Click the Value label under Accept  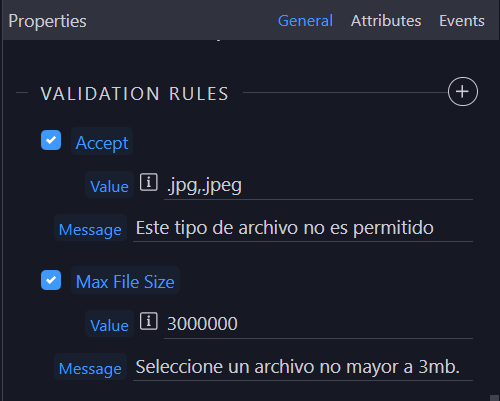tap(109, 185)
